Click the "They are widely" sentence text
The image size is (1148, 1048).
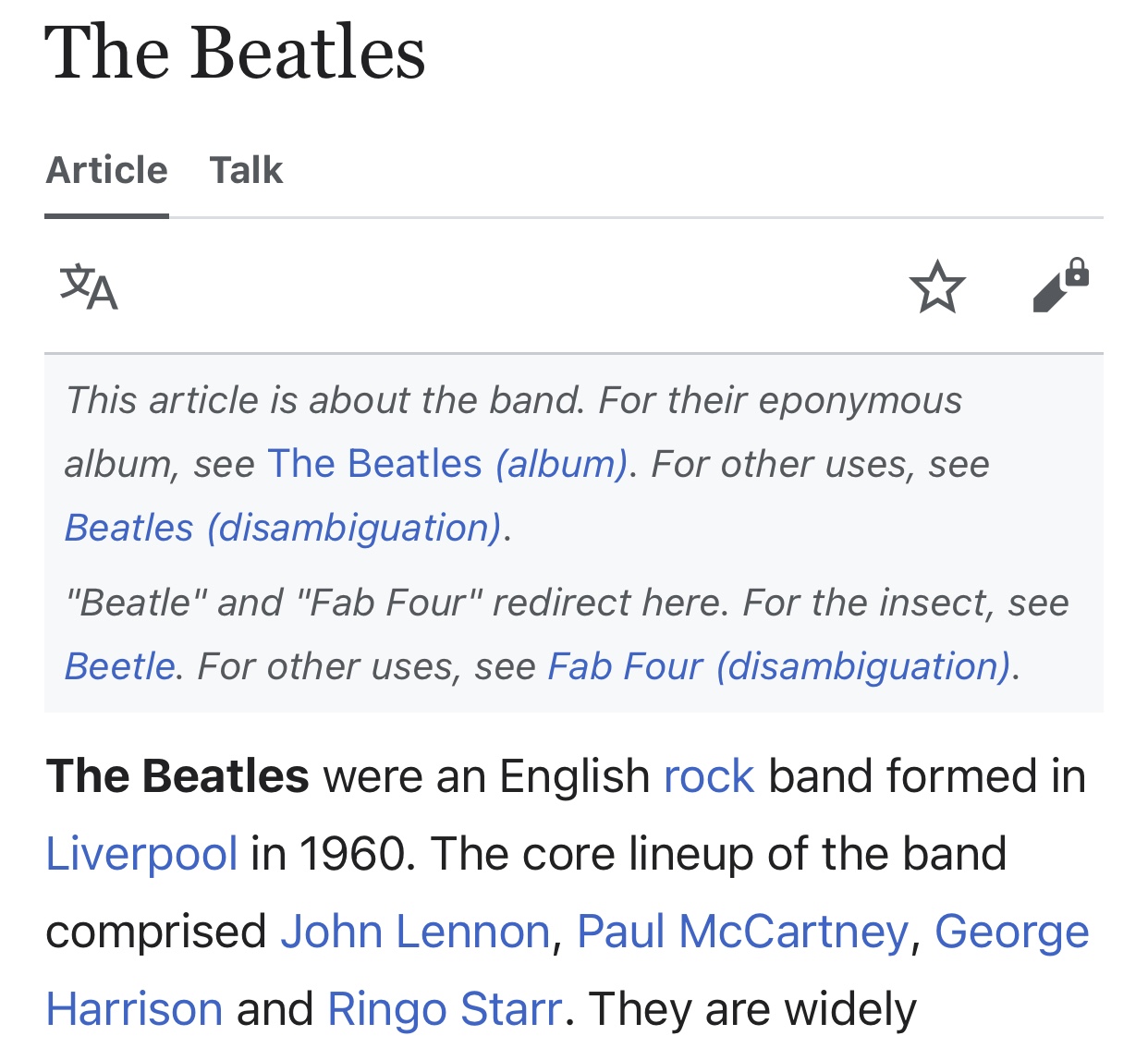pyautogui.click(x=752, y=1009)
